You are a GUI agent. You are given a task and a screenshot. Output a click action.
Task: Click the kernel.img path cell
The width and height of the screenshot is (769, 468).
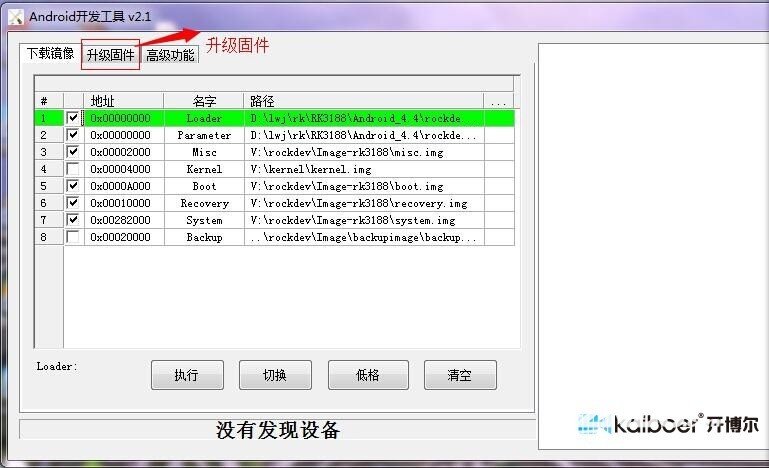(364, 169)
